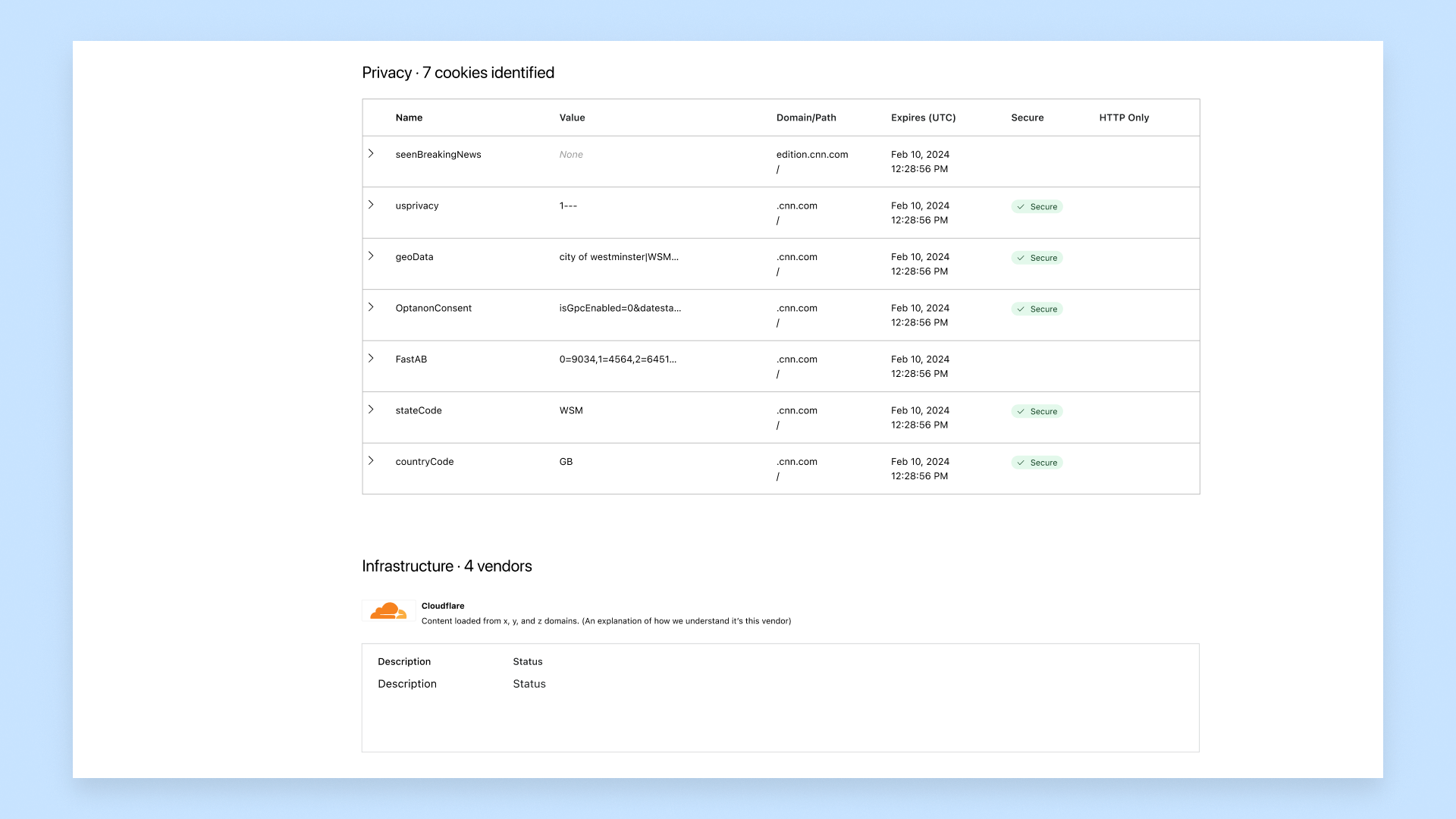Expand the seenBreakingNews cookie row
This screenshot has width=1456, height=819.
(x=371, y=154)
